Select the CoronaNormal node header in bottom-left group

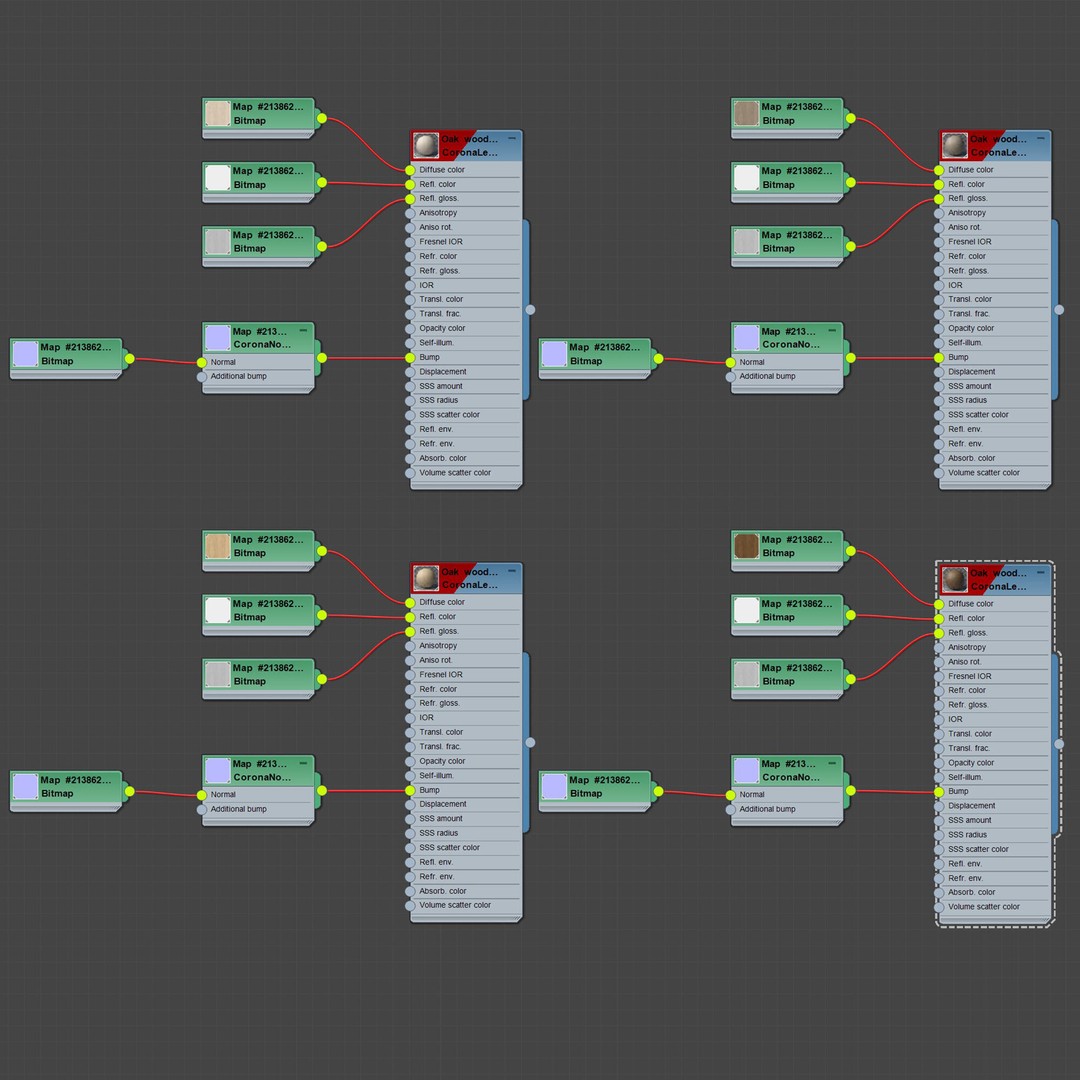258,771
